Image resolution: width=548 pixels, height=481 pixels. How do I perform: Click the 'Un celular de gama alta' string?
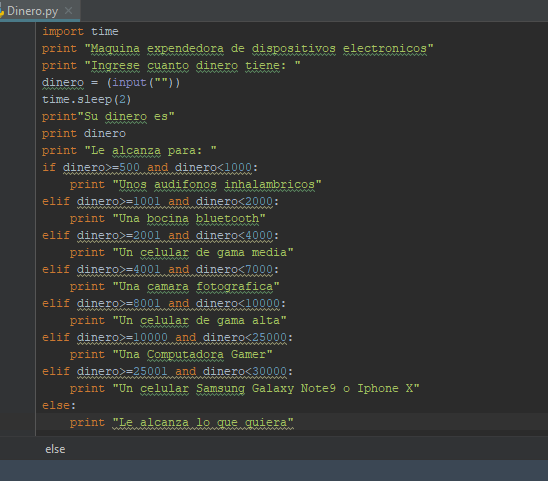[x=199, y=321]
